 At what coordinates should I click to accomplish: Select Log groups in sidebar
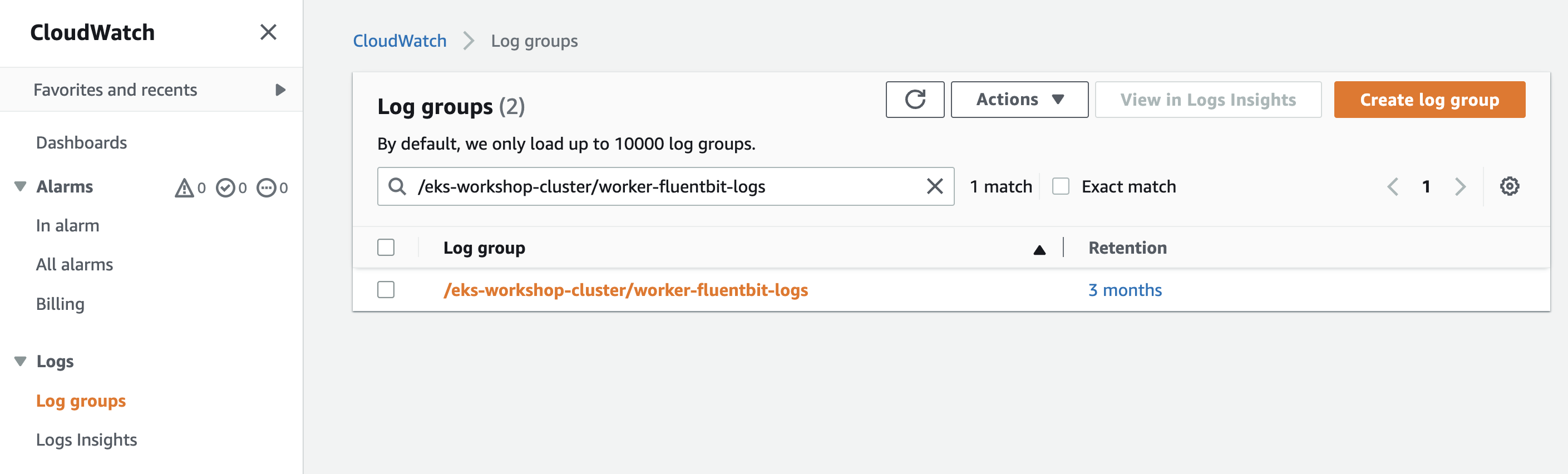(x=81, y=401)
